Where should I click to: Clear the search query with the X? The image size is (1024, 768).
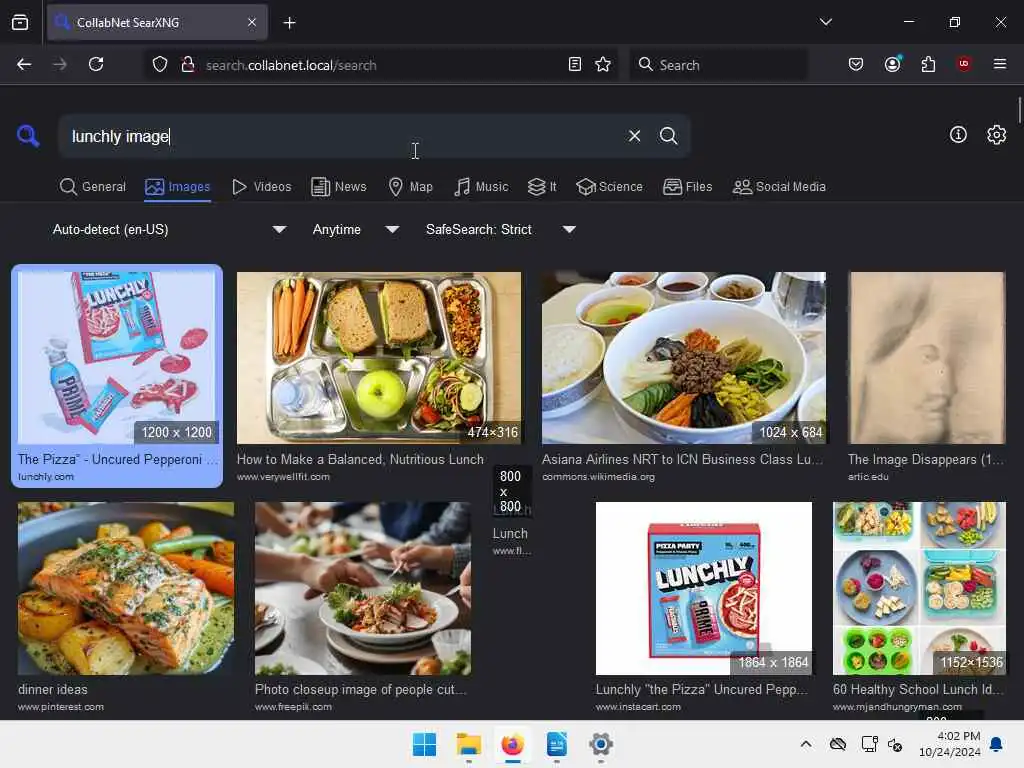[x=634, y=136]
